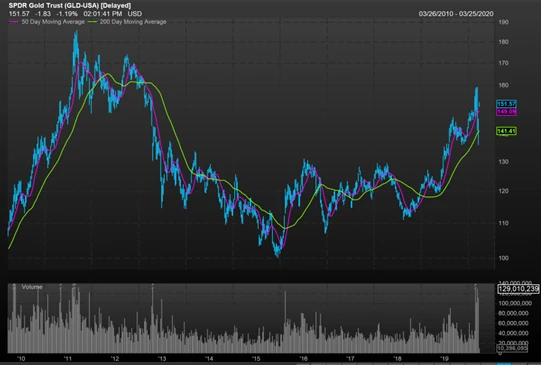Viewport: 541px width, 365px height.
Task: Click the '19 year marker on the time axis
Action: 444,358
